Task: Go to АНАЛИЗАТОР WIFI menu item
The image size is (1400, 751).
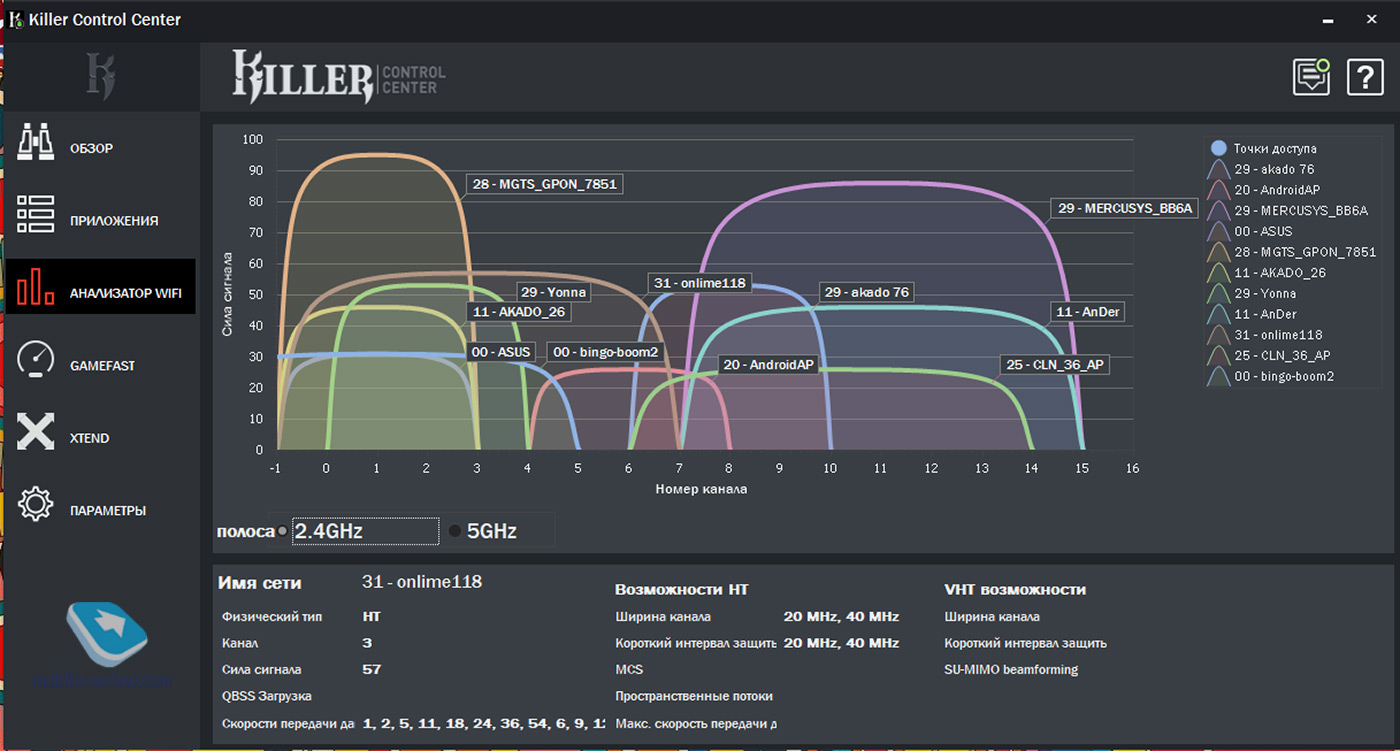Action: pos(125,293)
